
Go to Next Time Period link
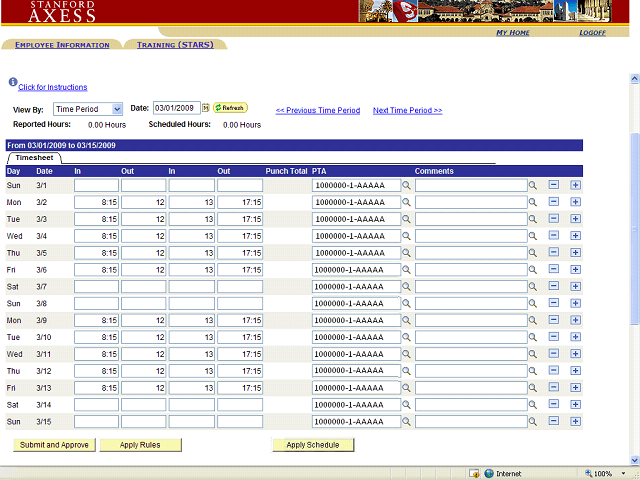coord(407,110)
